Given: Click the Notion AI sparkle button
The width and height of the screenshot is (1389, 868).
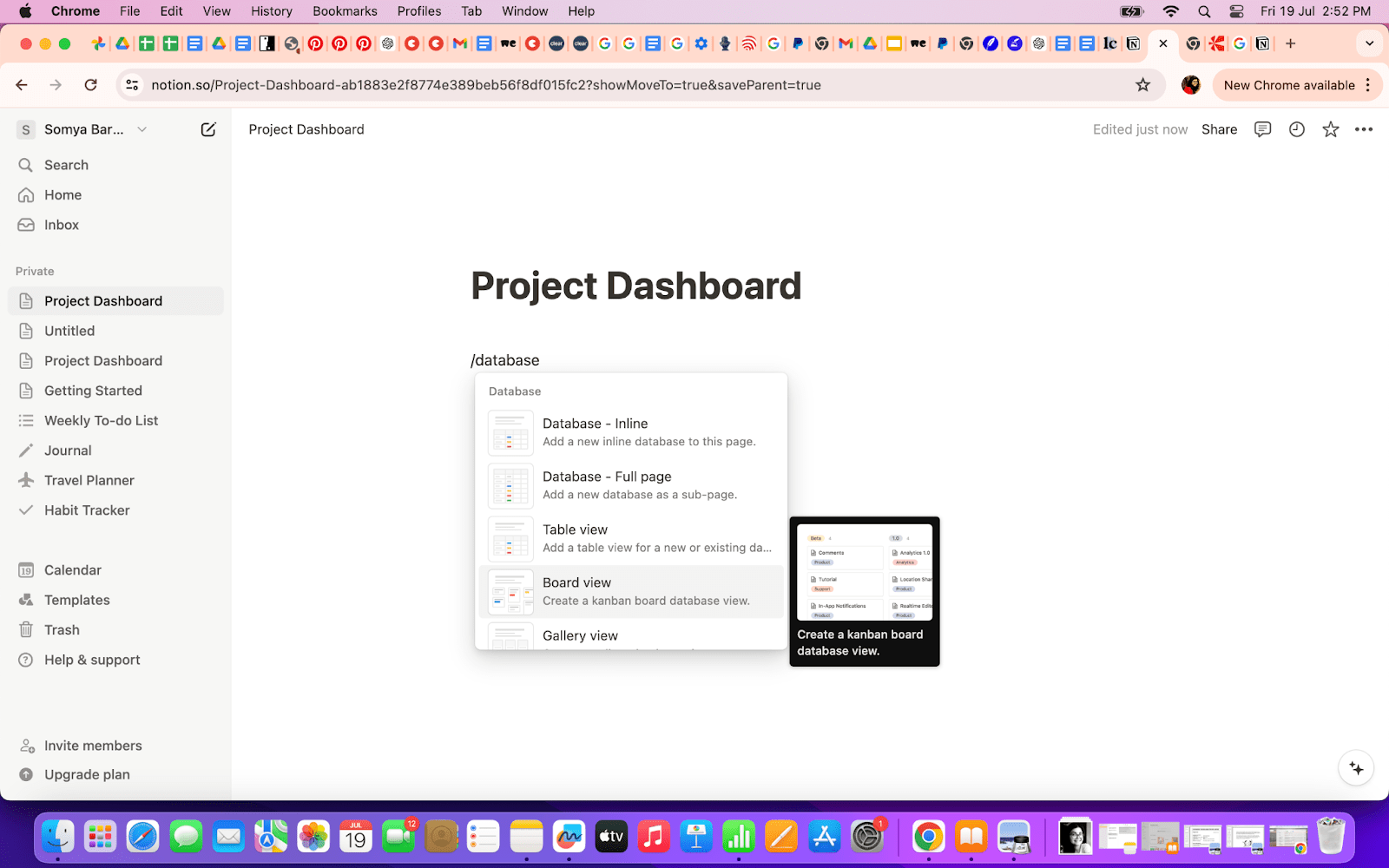Looking at the screenshot, I should 1354,767.
